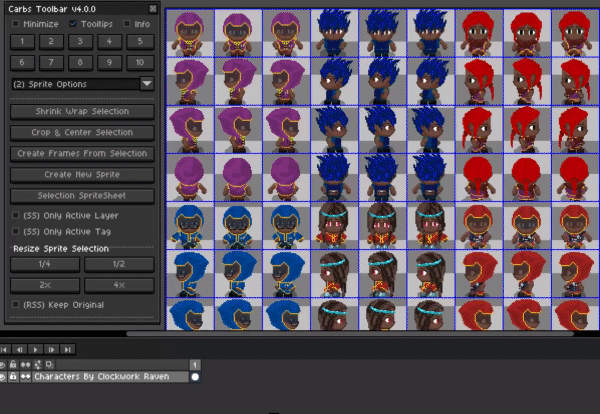
Task: Play the animation
Action: coord(35,349)
